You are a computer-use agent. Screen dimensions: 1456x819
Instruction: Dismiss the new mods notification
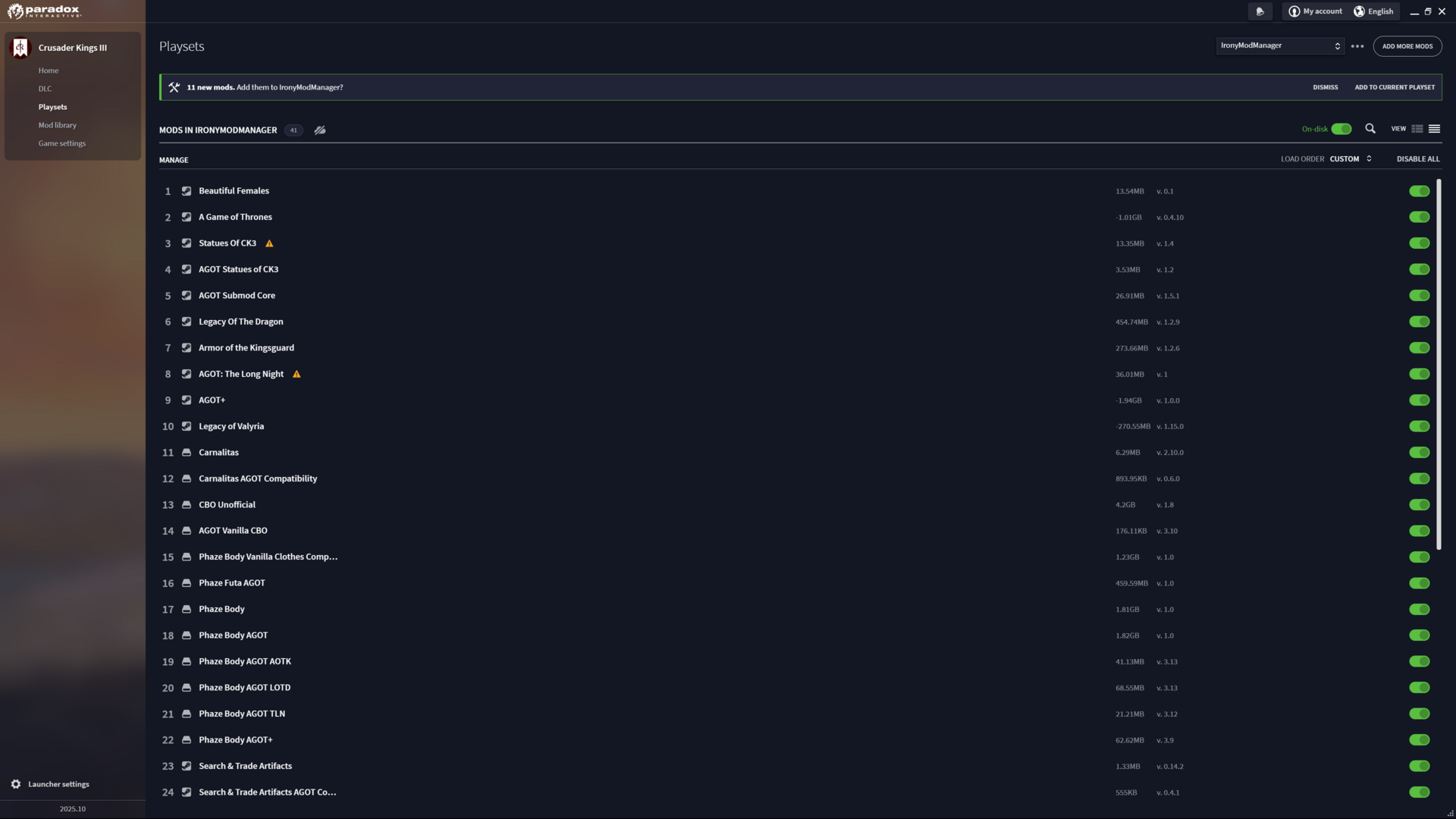tap(1326, 87)
